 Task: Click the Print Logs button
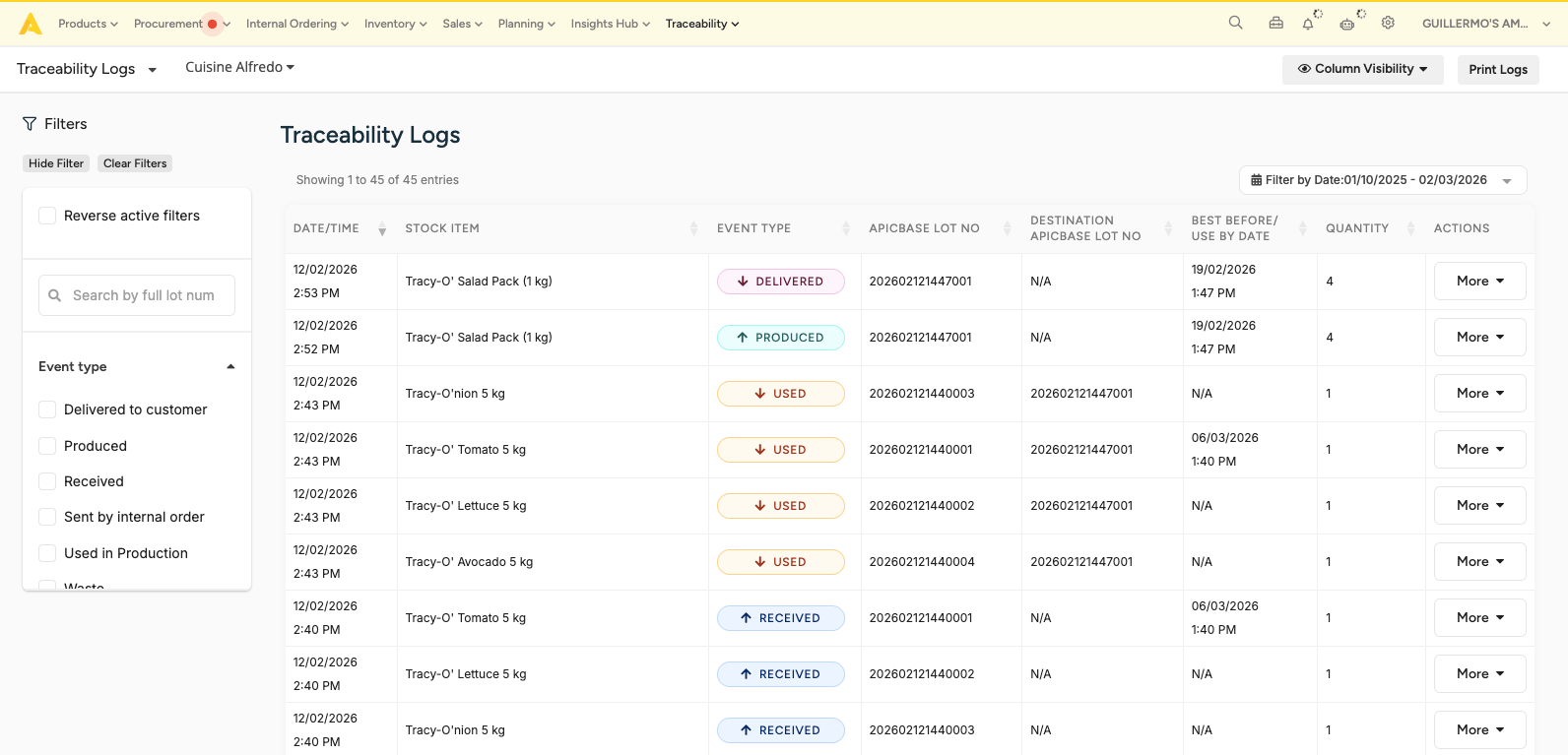1497,69
